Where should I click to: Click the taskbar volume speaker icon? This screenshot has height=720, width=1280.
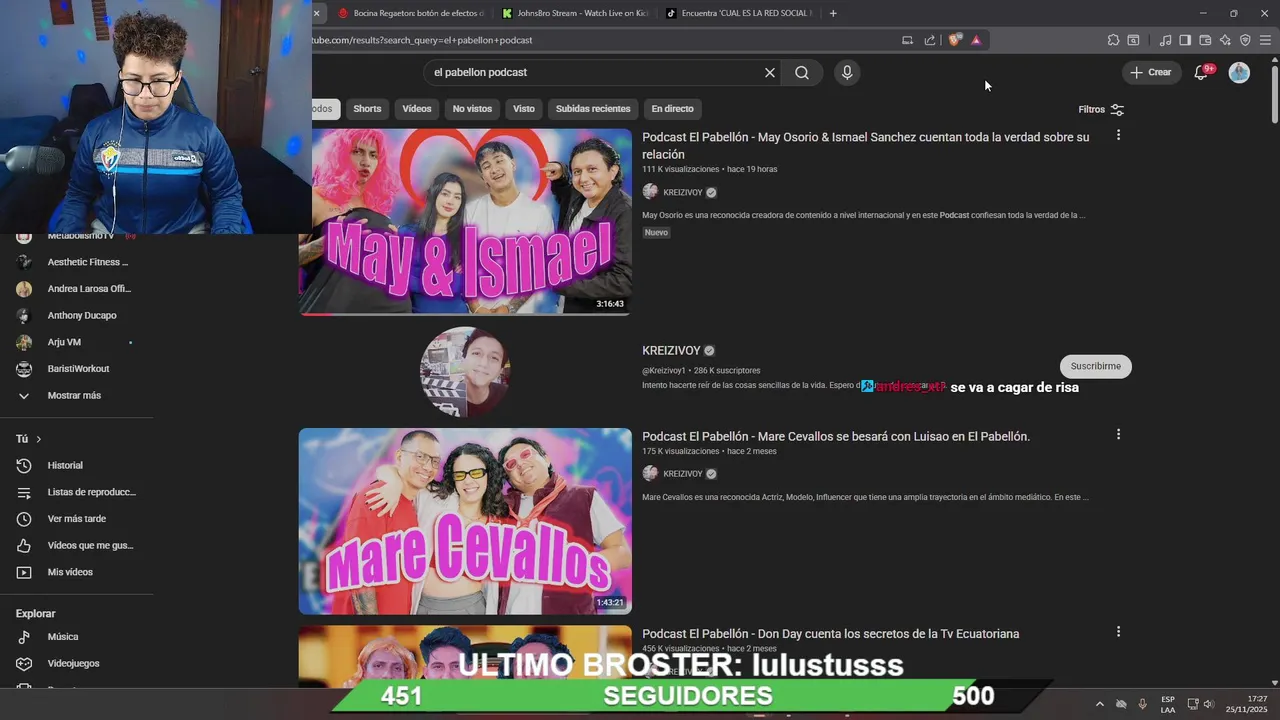(x=1209, y=704)
